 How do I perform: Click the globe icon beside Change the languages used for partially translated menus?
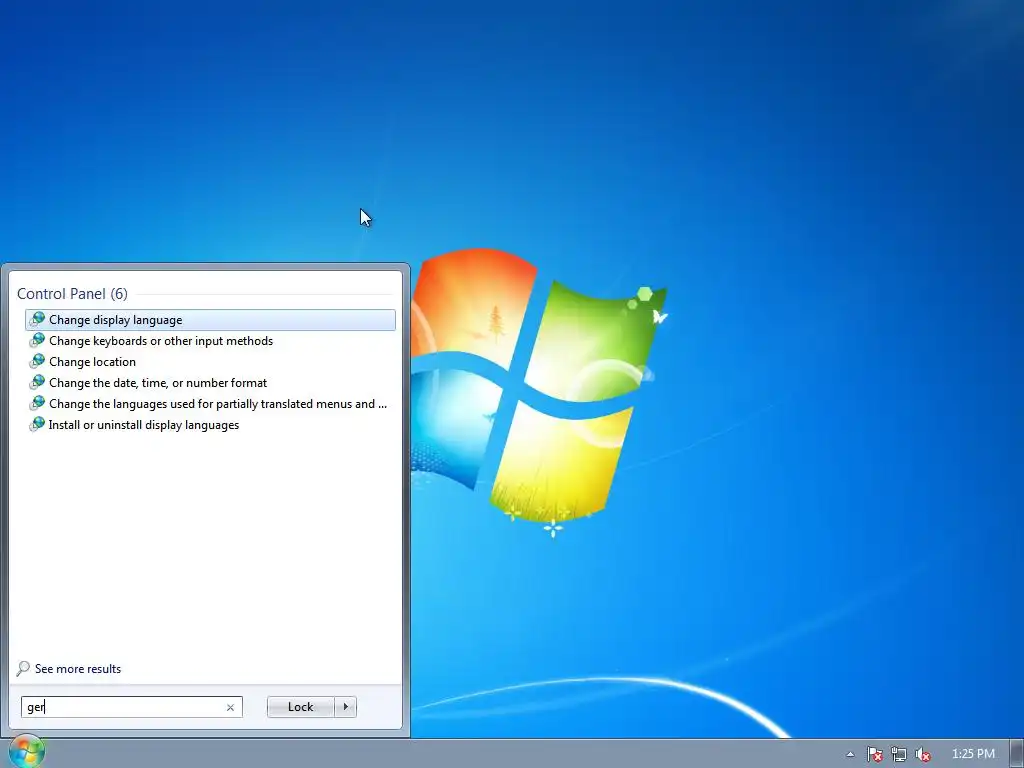[37, 403]
